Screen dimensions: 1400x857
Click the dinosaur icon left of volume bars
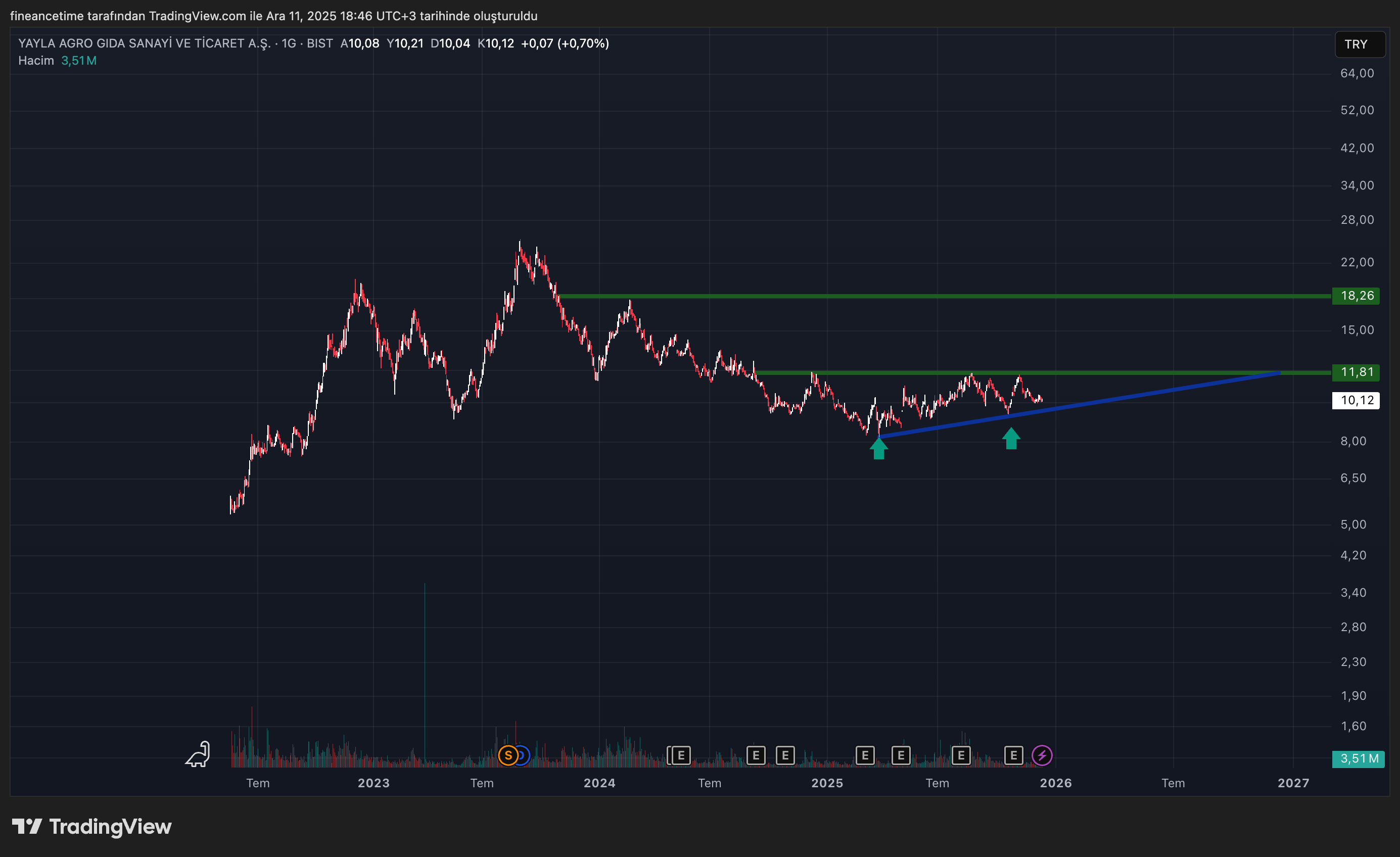[x=198, y=755]
